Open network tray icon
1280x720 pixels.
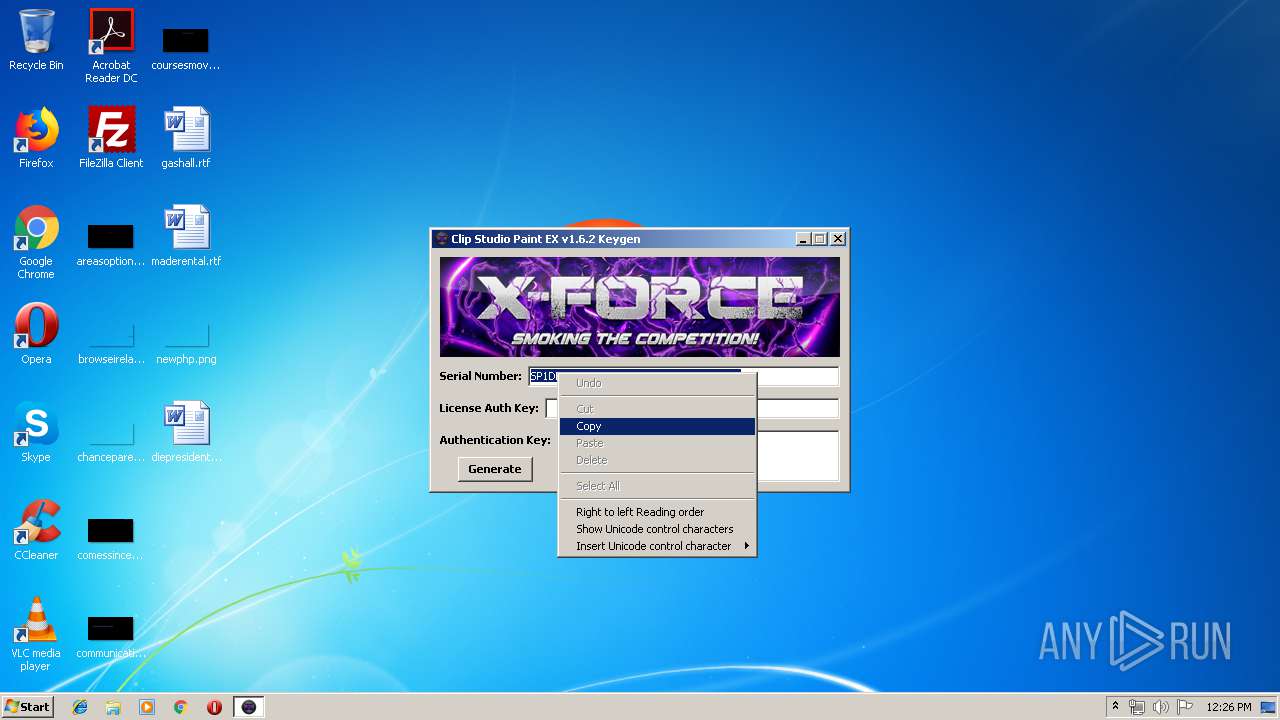coord(1137,707)
